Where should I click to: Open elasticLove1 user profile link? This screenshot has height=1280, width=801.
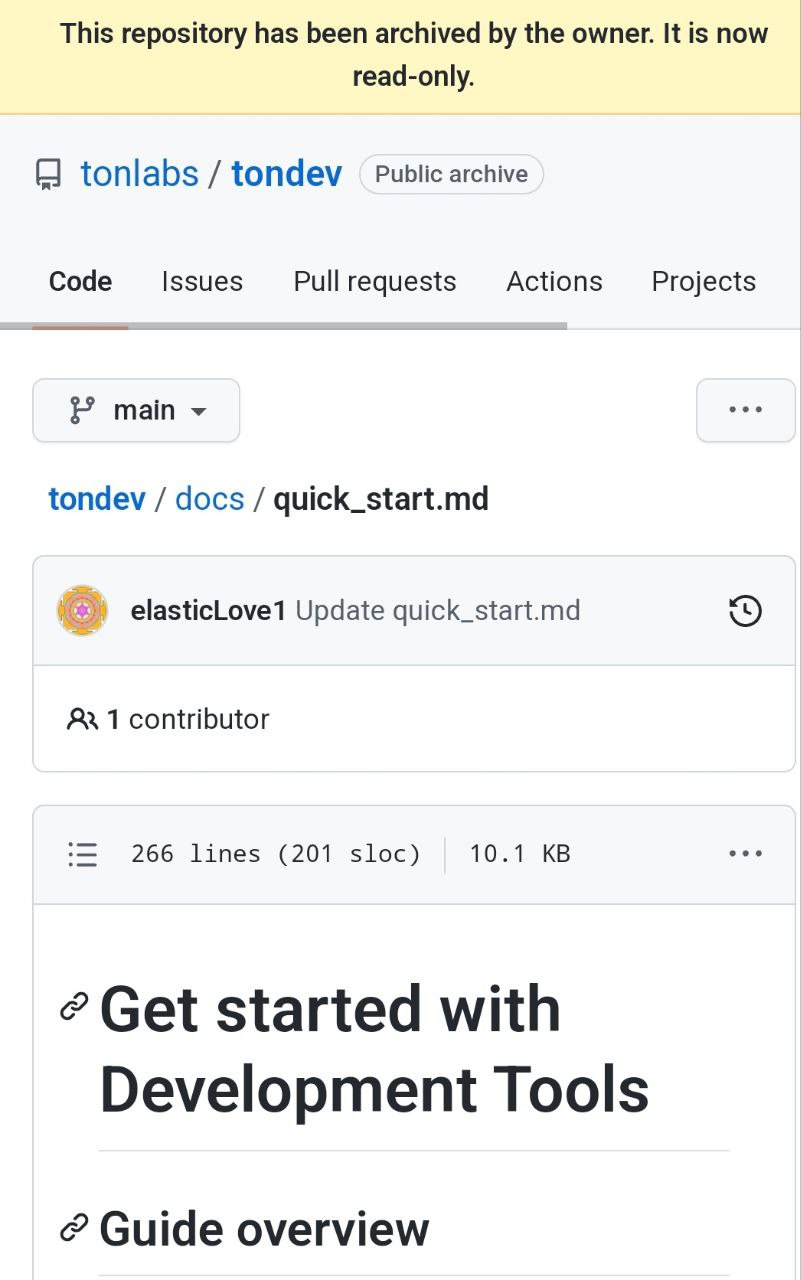pyautogui.click(x=208, y=611)
